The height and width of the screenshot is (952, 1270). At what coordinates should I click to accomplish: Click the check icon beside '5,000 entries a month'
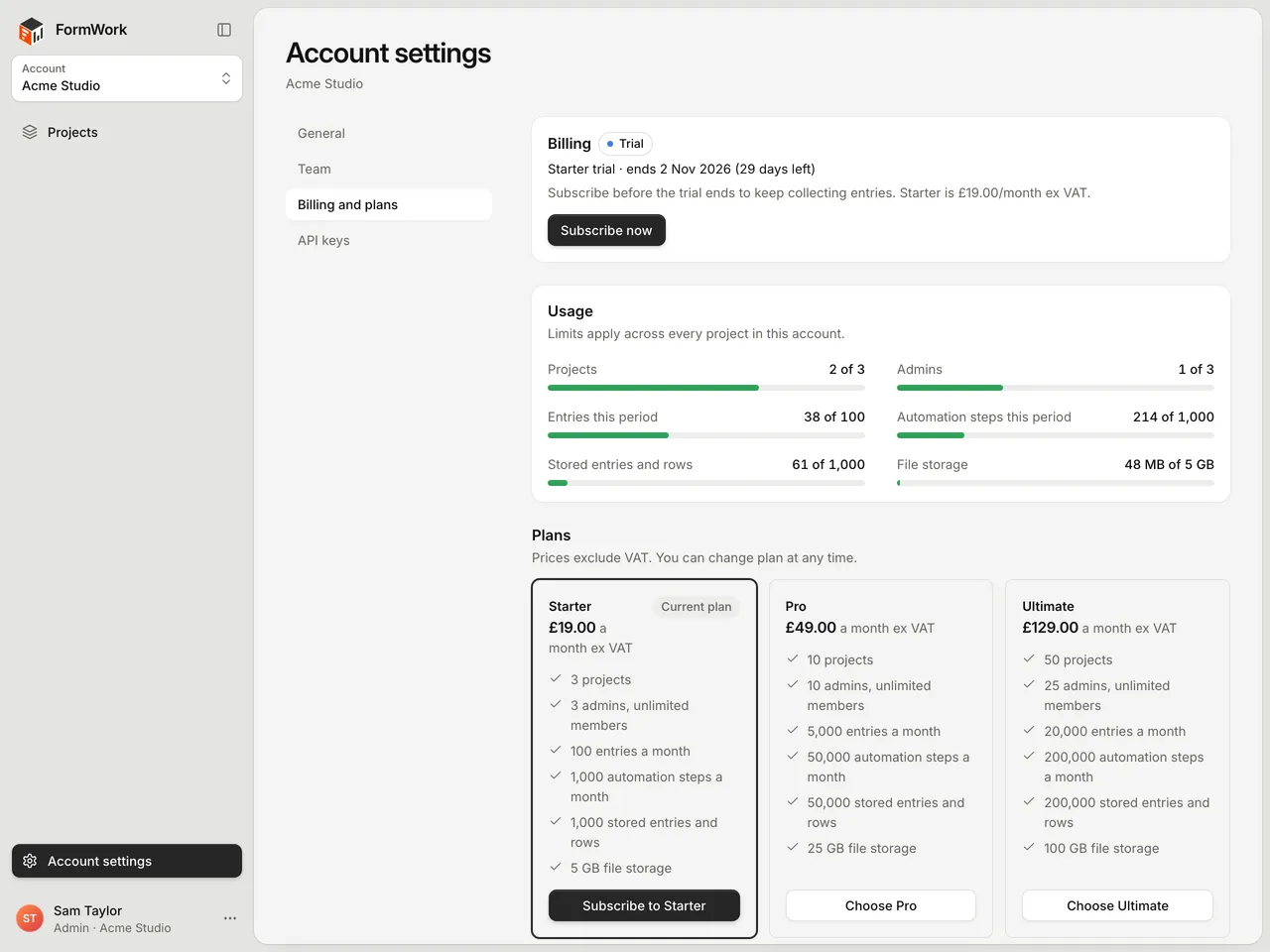pos(793,730)
